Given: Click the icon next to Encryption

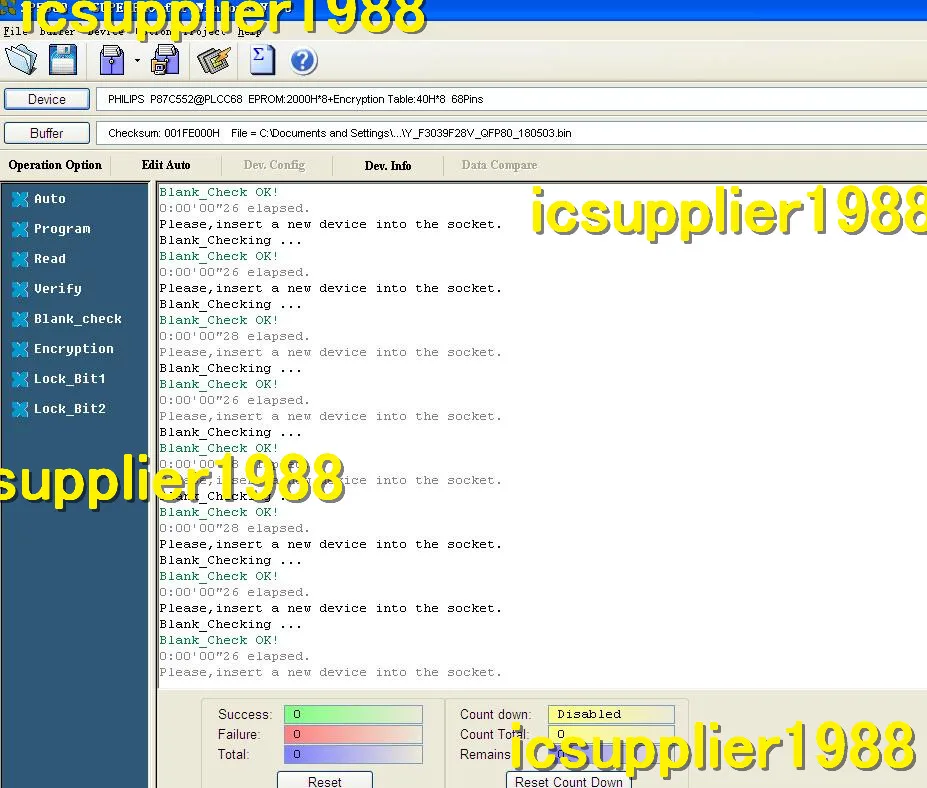Looking at the screenshot, I should pos(20,349).
